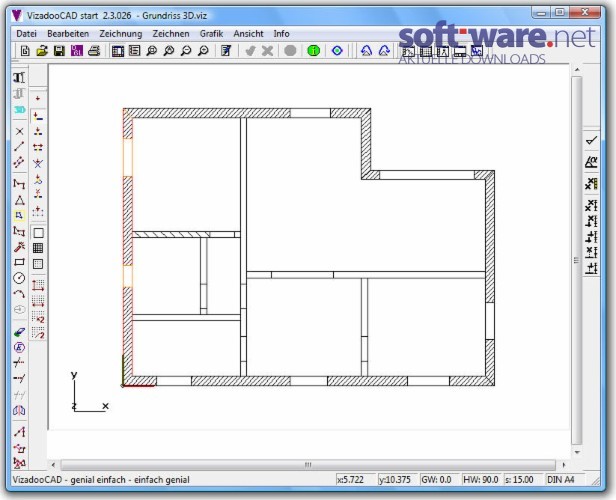
Task: Toggle the single point snap mode
Action: (x=38, y=98)
